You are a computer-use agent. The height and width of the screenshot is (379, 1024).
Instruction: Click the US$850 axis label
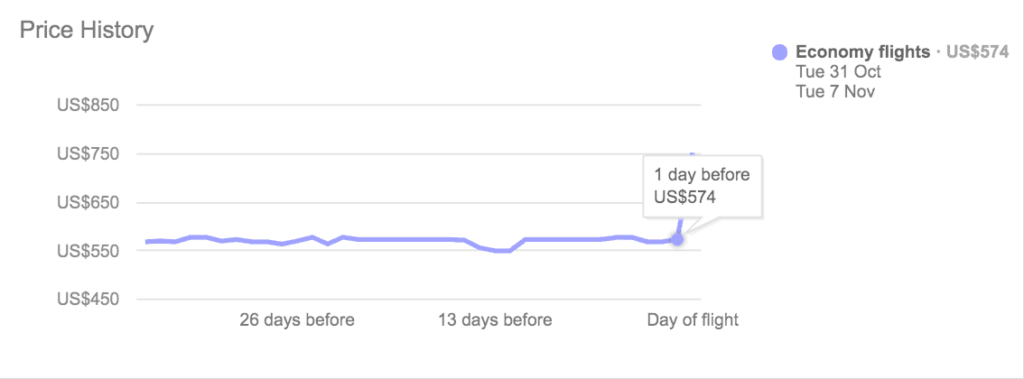point(88,105)
